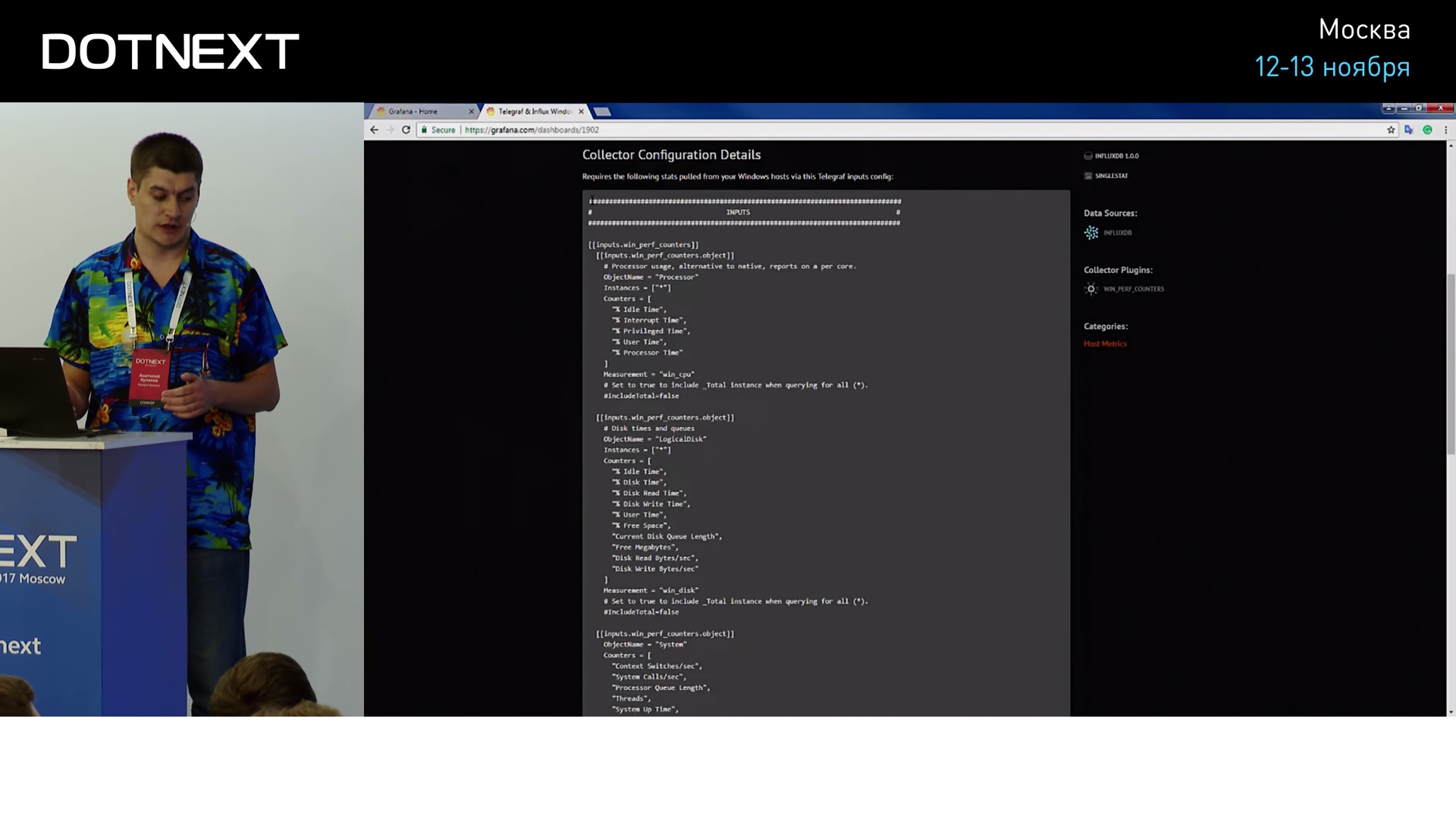Reload the Grafana dashboard page
The image size is (1456, 819).
pyautogui.click(x=406, y=130)
